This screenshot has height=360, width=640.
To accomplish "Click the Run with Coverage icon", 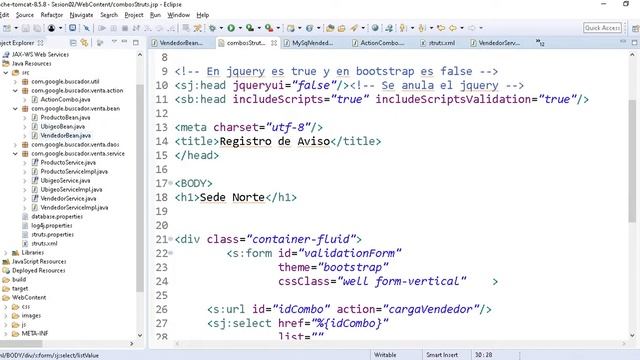I will click(x=249, y=28).
